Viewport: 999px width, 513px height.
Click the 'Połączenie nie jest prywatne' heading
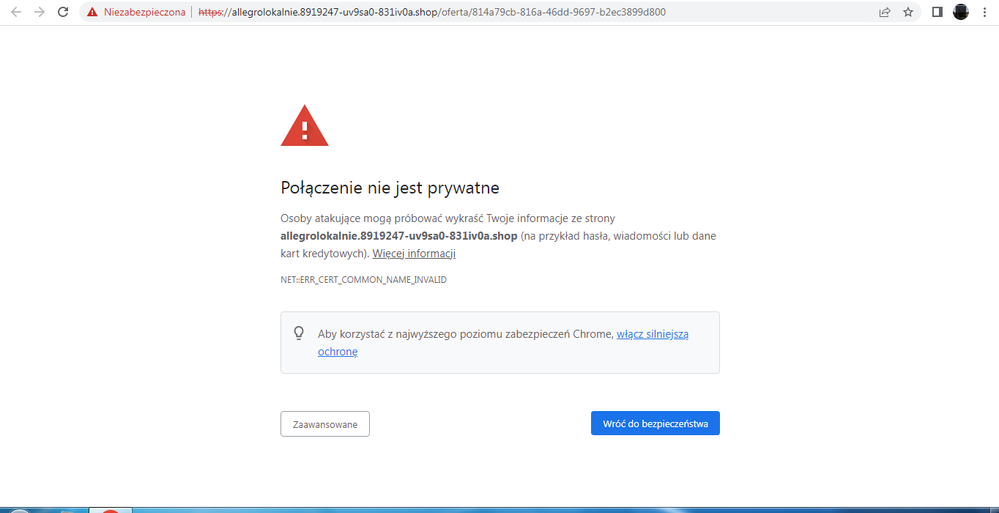coord(390,188)
